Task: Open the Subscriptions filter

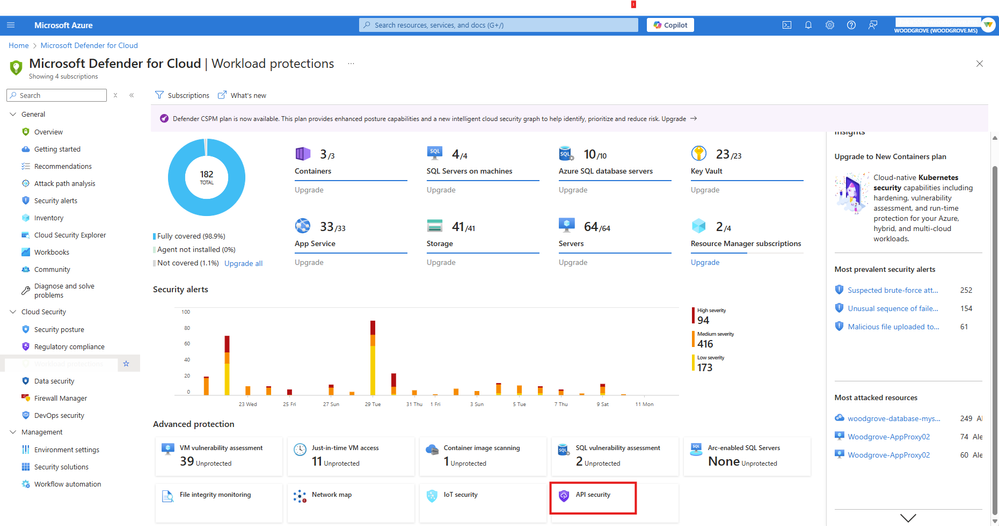Action: [182, 96]
